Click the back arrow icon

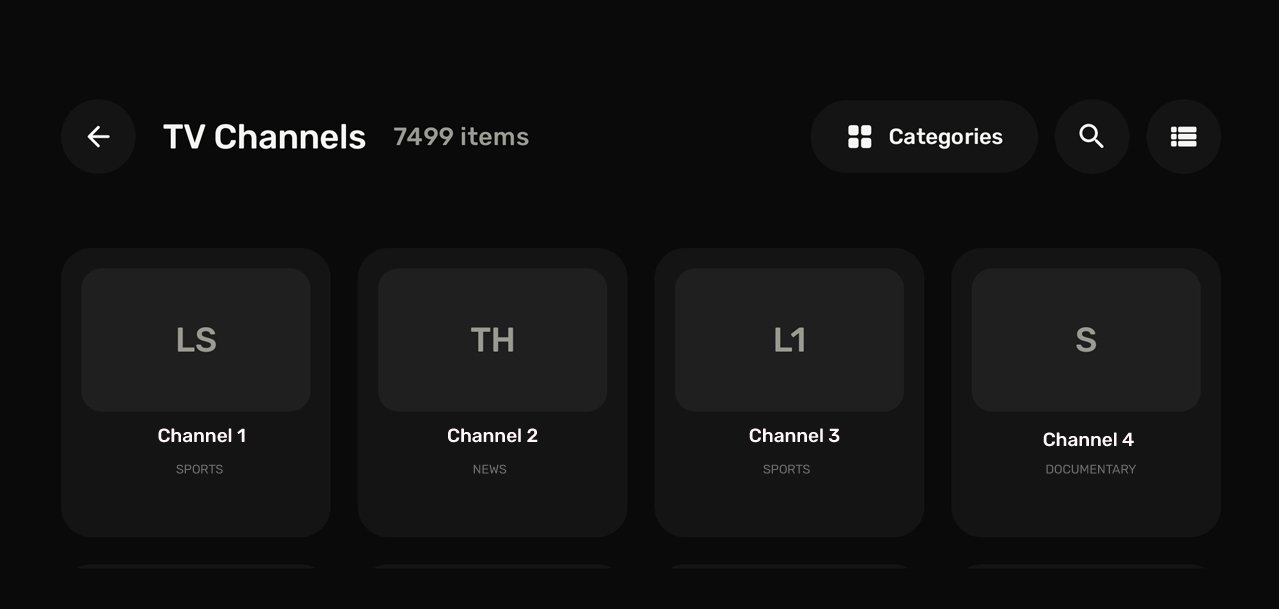coord(98,137)
